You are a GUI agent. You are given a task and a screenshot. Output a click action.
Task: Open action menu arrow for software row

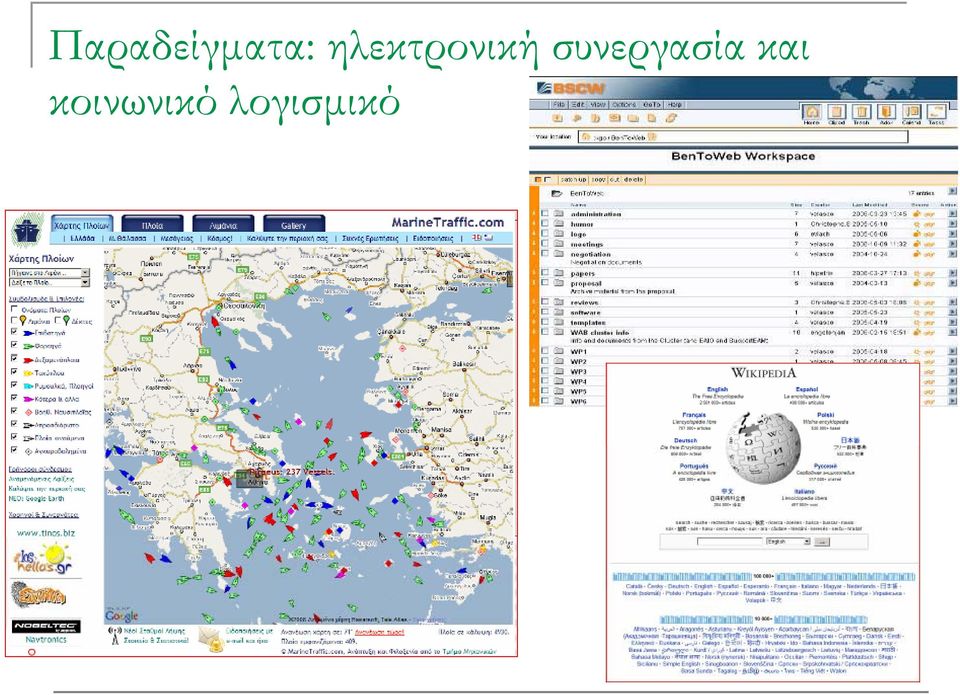(952, 312)
